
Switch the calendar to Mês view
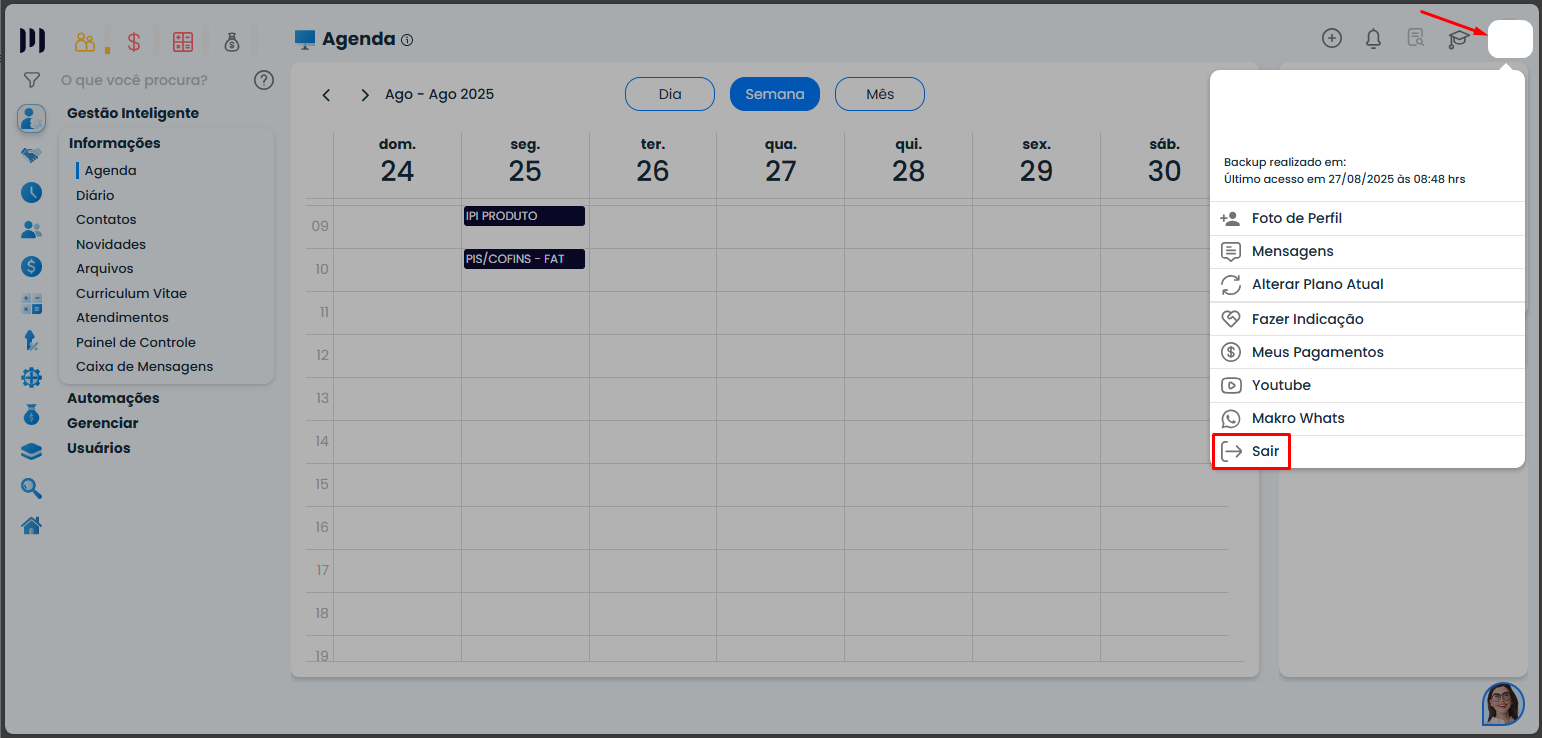[880, 94]
